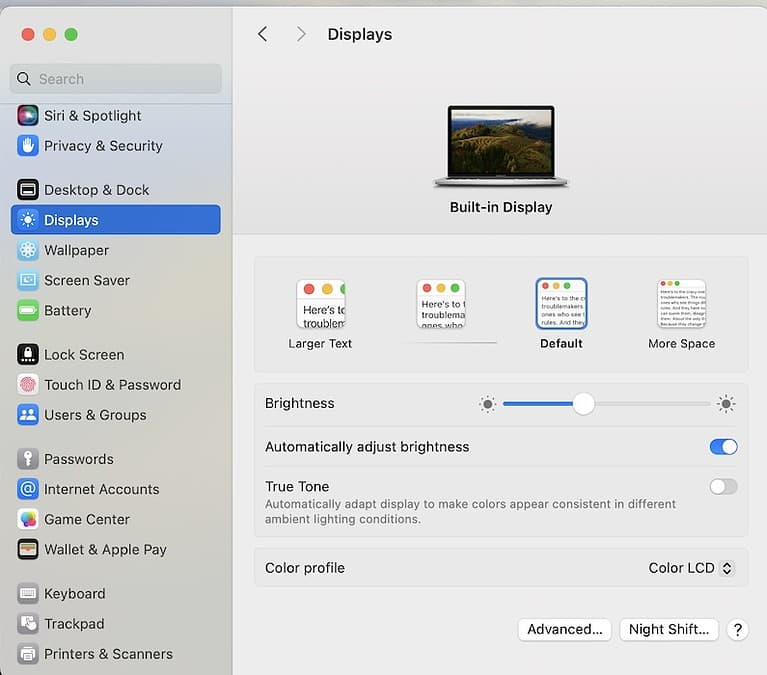
Task: Select the Larger Text resolution option
Action: point(320,304)
